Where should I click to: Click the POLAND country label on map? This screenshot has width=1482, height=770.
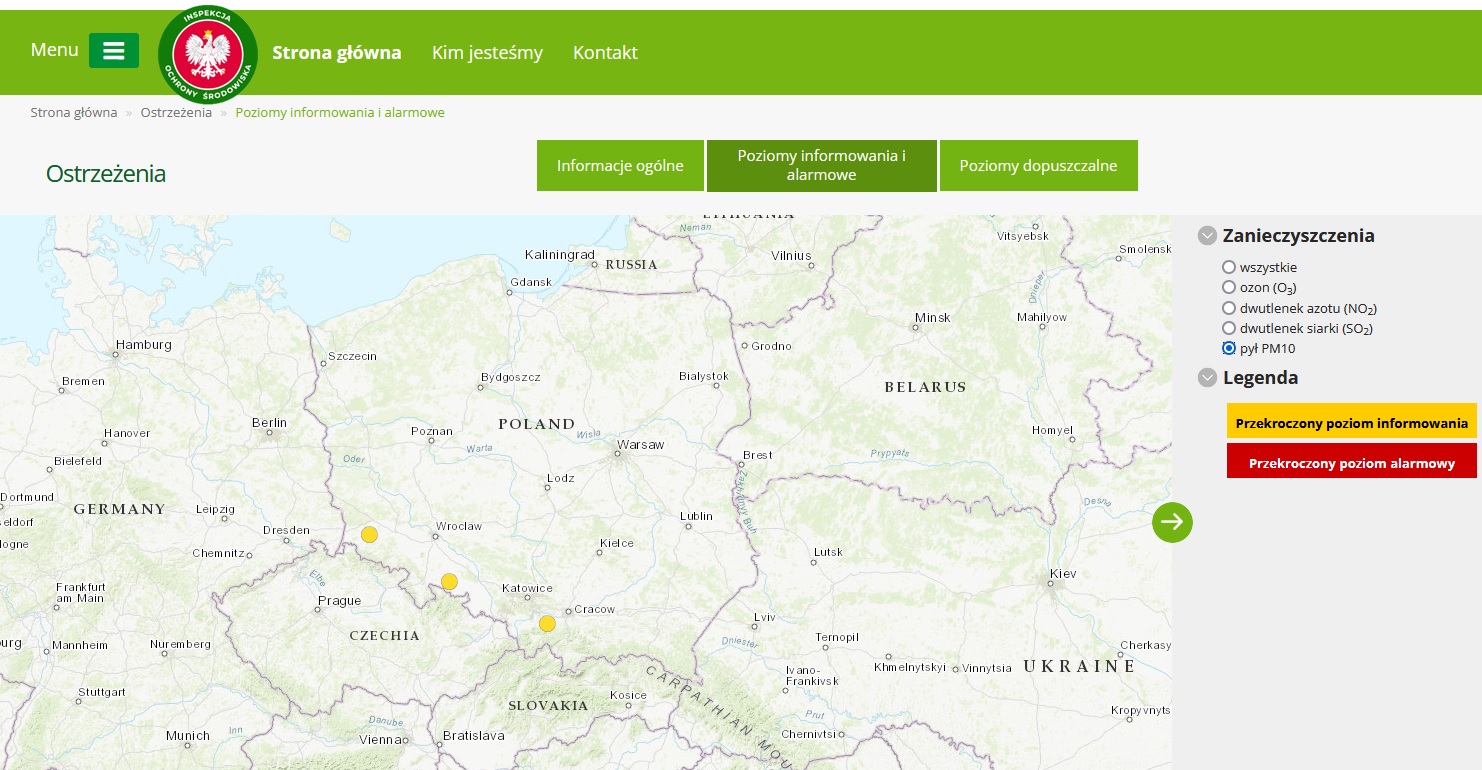pyautogui.click(x=537, y=424)
